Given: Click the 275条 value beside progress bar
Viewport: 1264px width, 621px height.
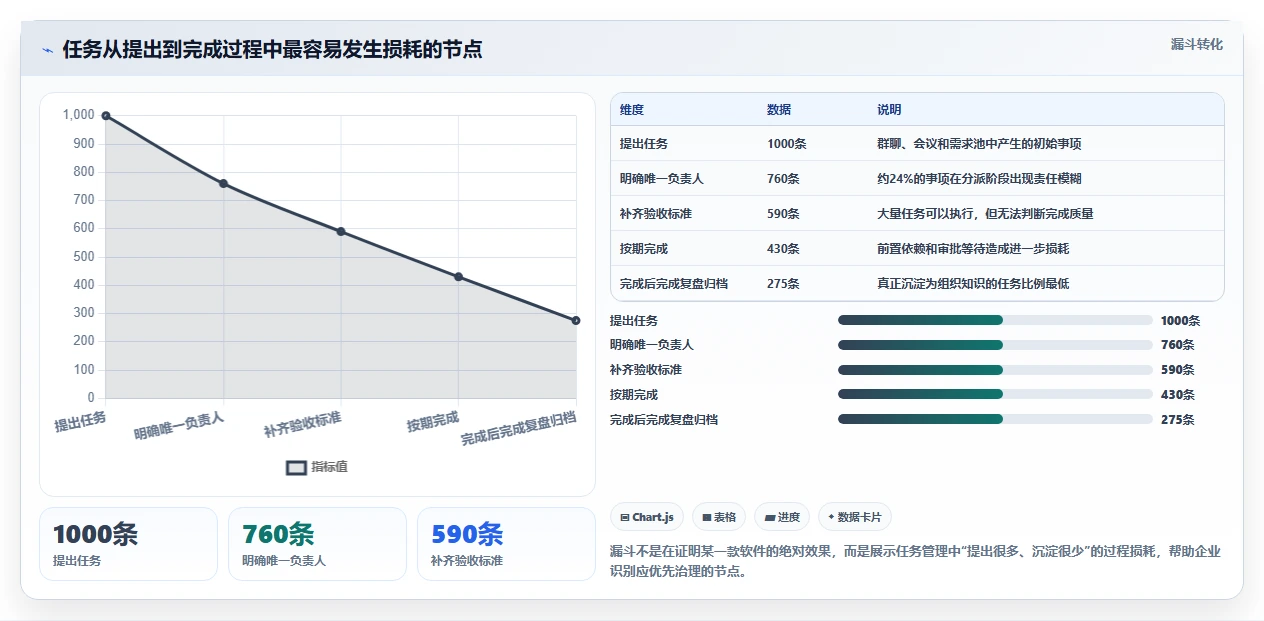Looking at the screenshot, I should coord(1177,420).
